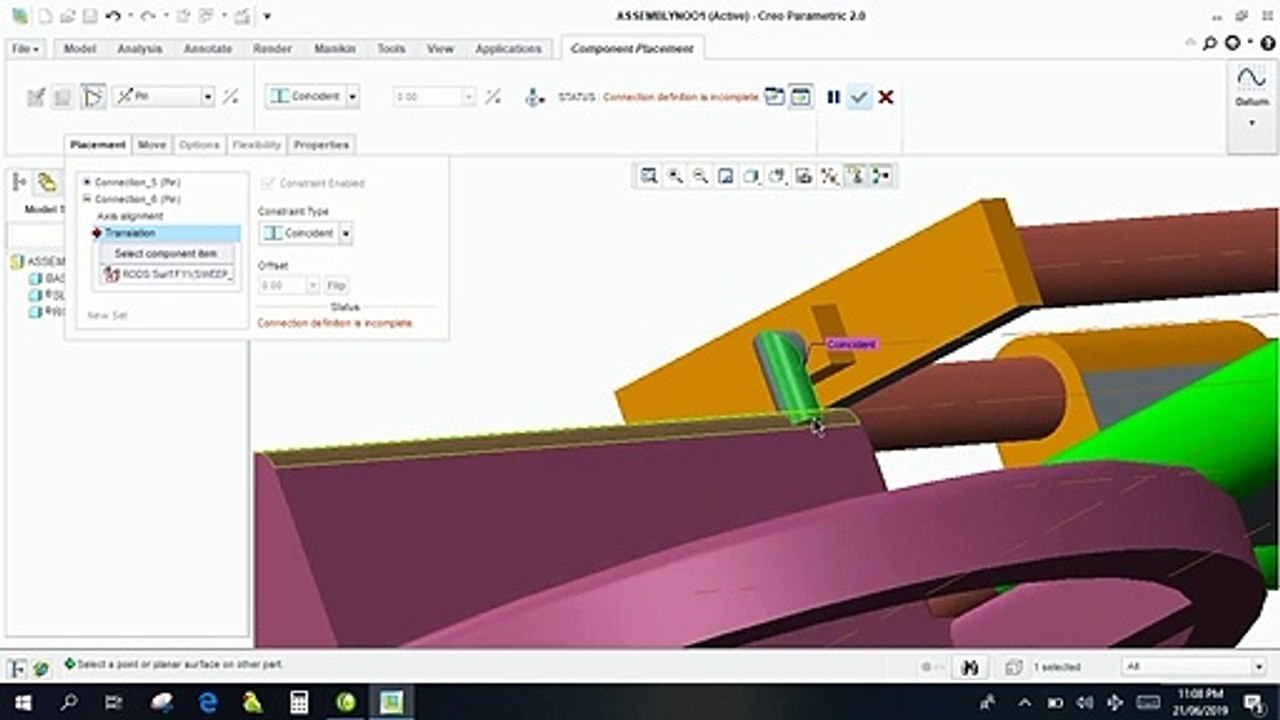
Task: Open the Properties panel tab
Action: (x=321, y=145)
